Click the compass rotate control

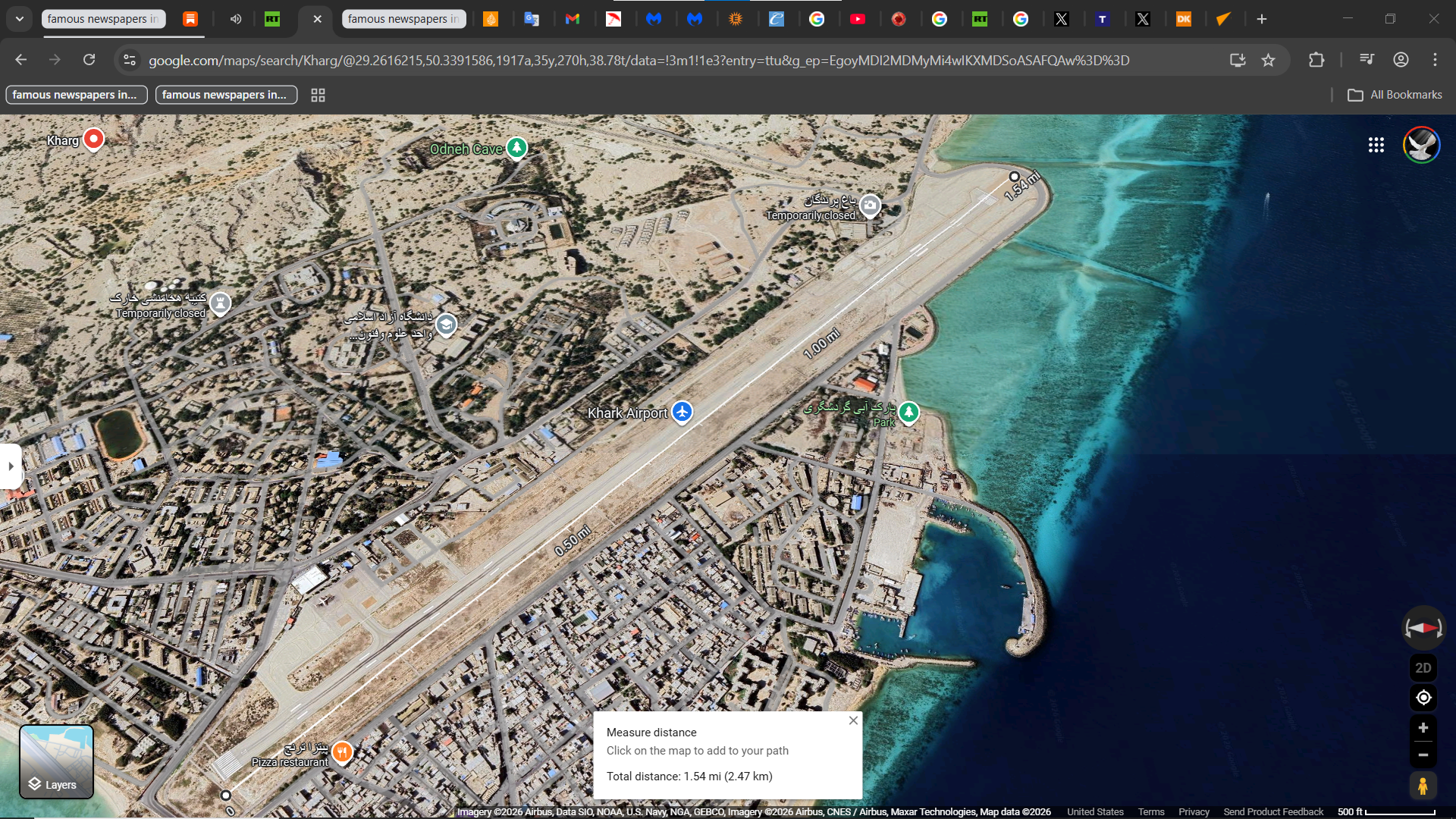pos(1423,628)
